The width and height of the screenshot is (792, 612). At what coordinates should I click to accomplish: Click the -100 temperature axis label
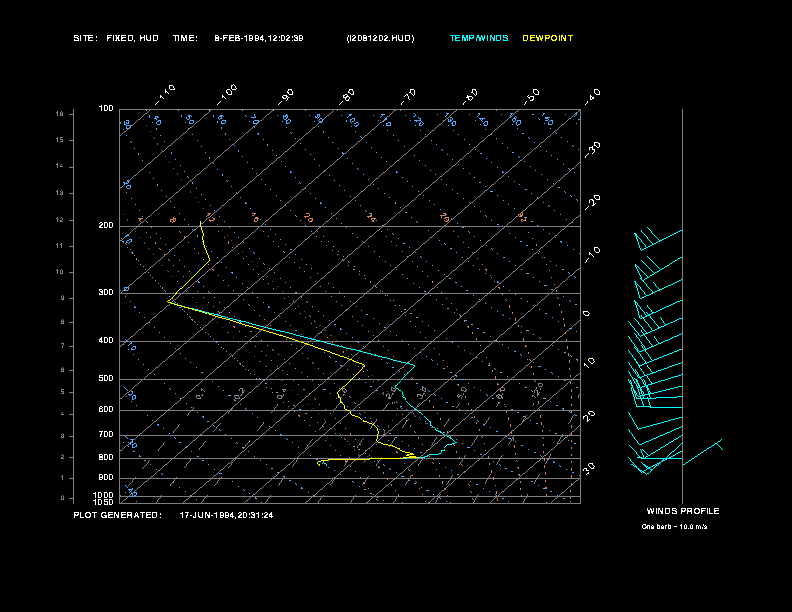[227, 95]
